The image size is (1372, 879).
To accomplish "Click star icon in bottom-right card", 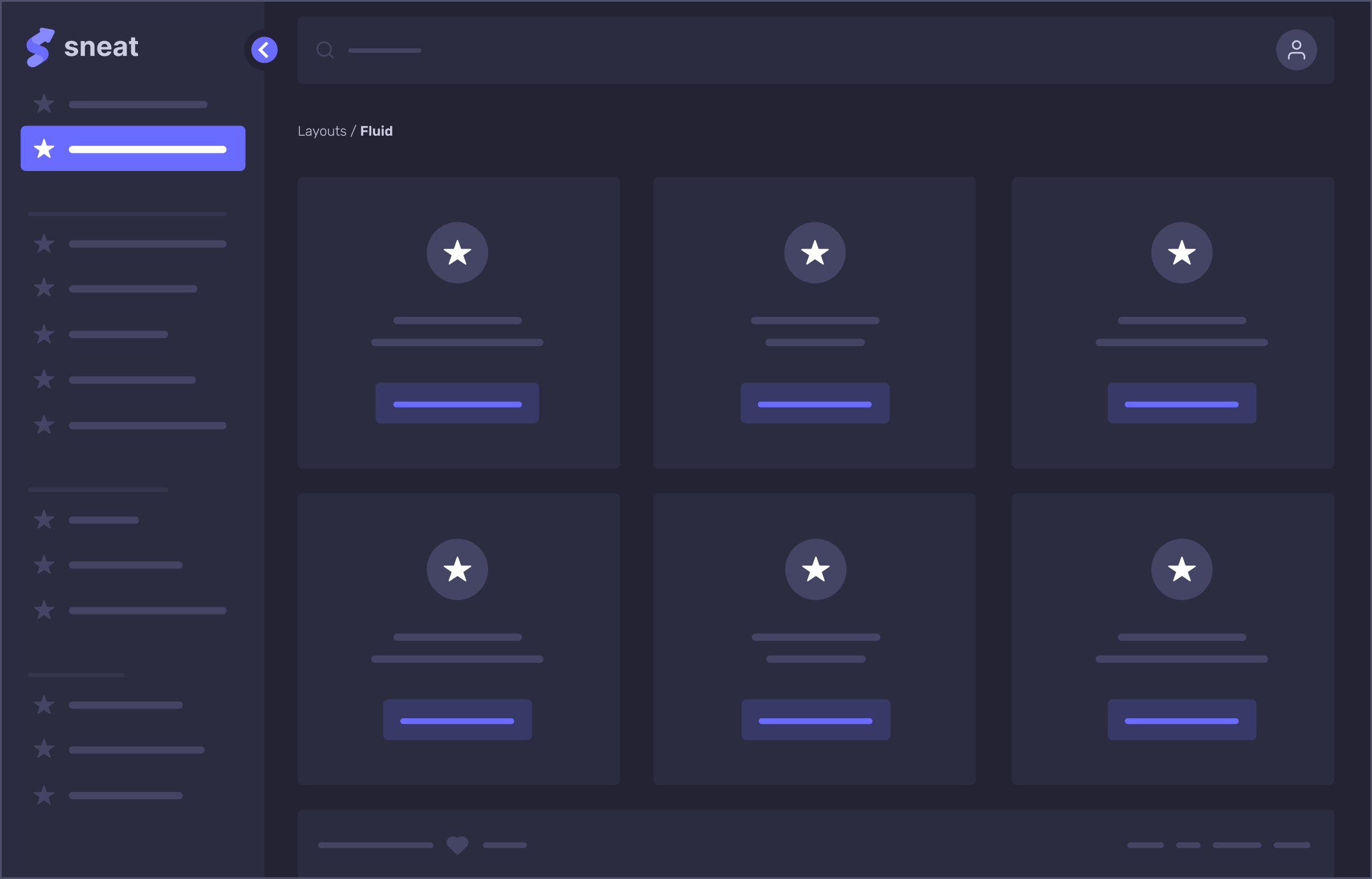I will [x=1182, y=569].
